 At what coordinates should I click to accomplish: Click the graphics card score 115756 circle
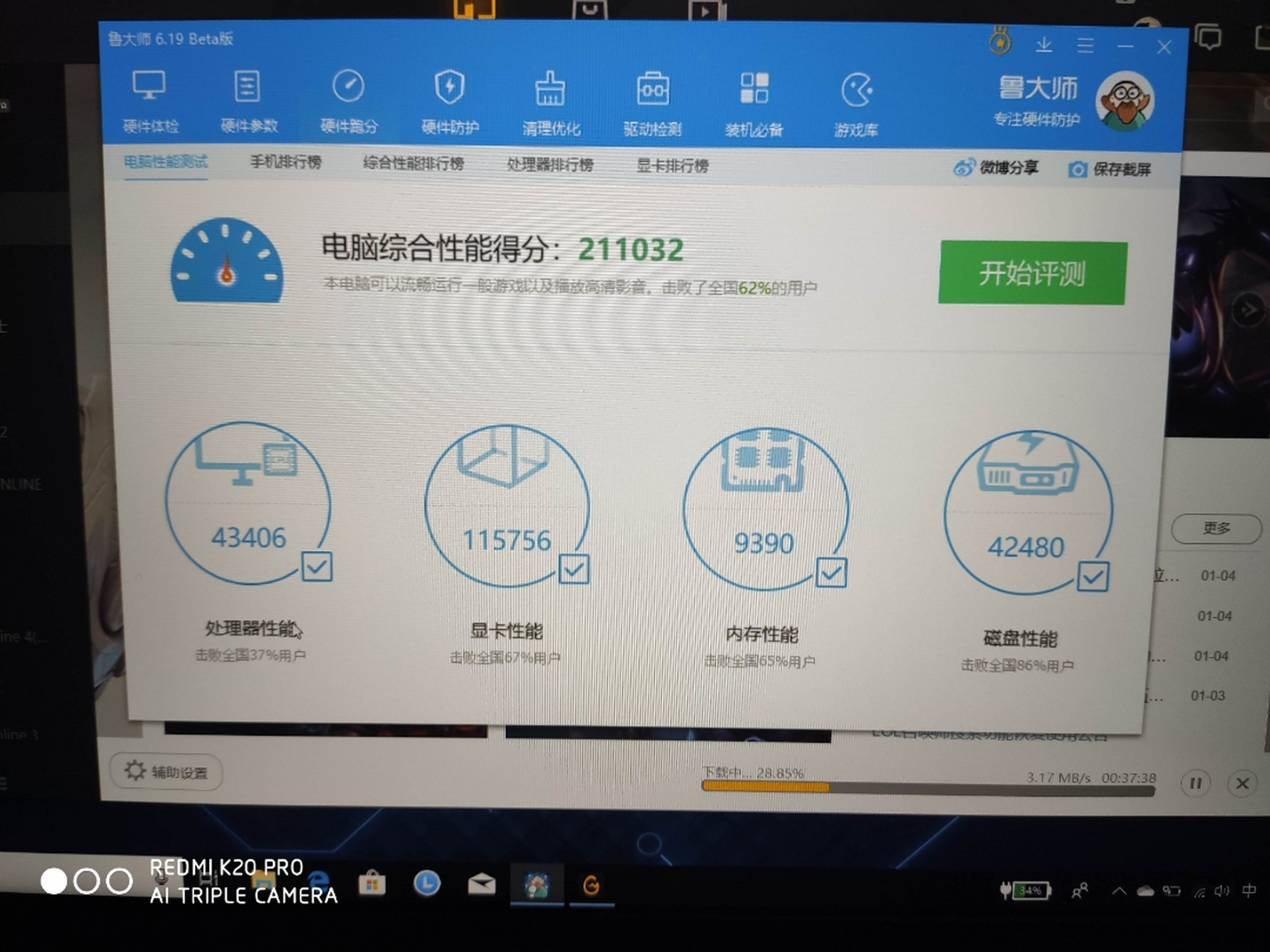tap(507, 506)
